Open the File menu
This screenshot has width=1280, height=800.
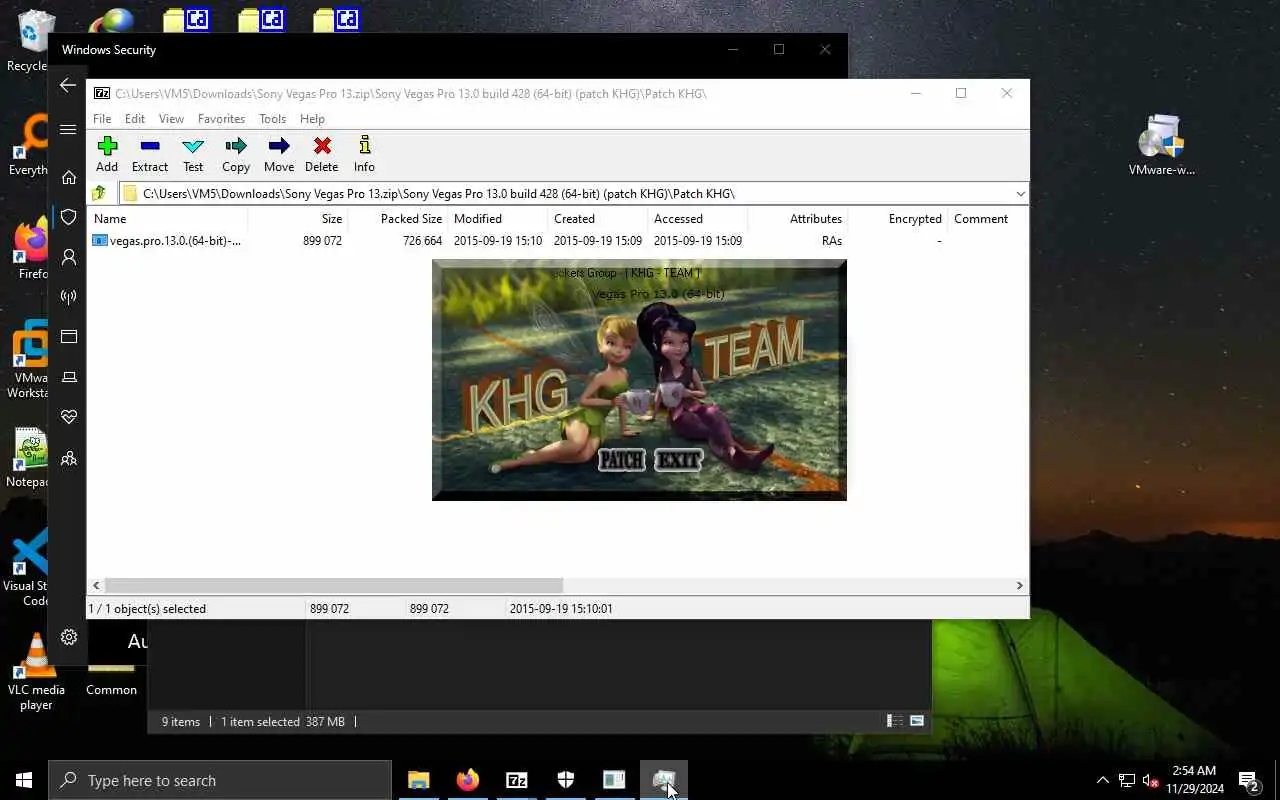click(102, 119)
